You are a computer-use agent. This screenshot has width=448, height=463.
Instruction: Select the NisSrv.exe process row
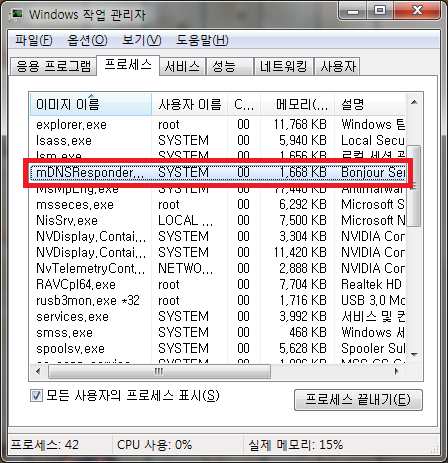coord(218,221)
